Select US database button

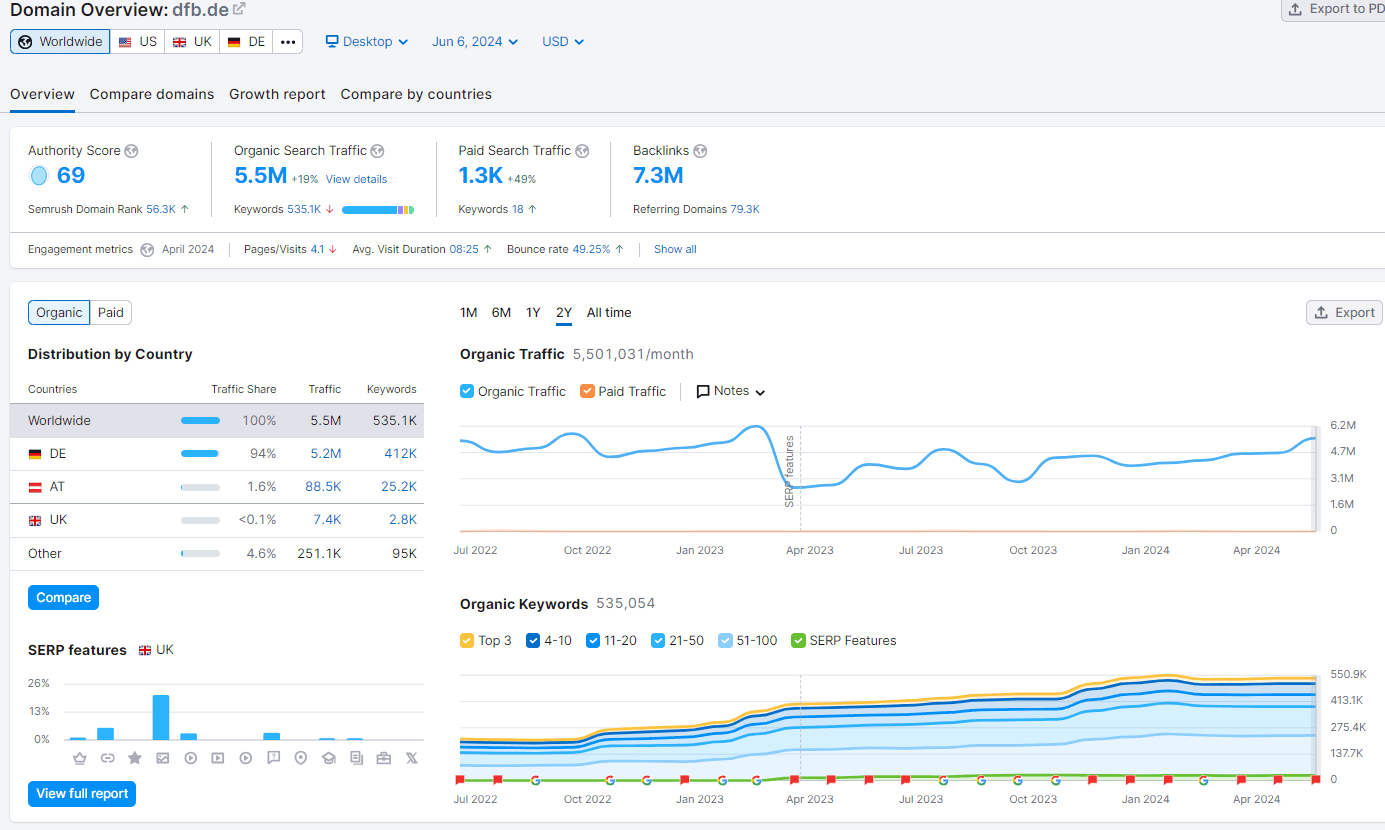click(138, 42)
